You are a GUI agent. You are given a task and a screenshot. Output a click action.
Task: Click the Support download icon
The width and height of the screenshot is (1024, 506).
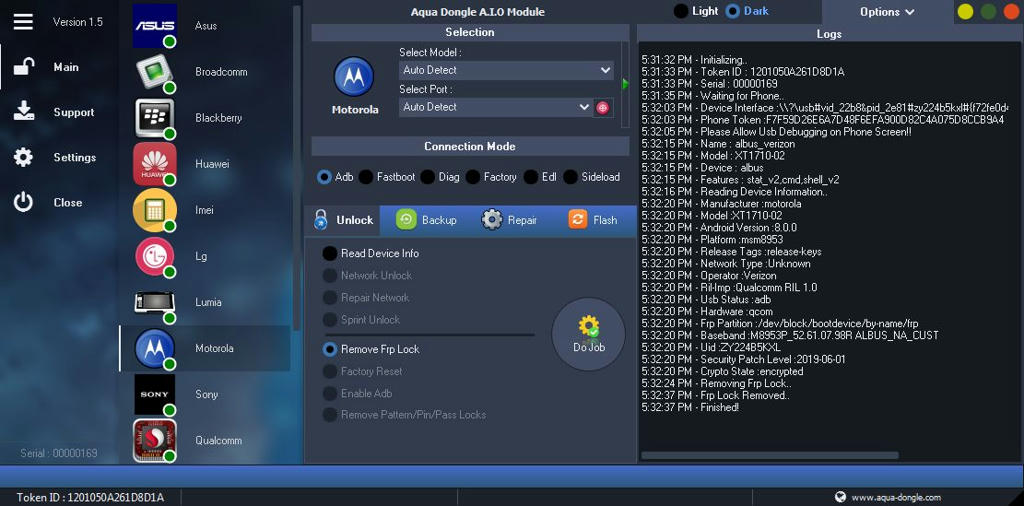[x=24, y=112]
